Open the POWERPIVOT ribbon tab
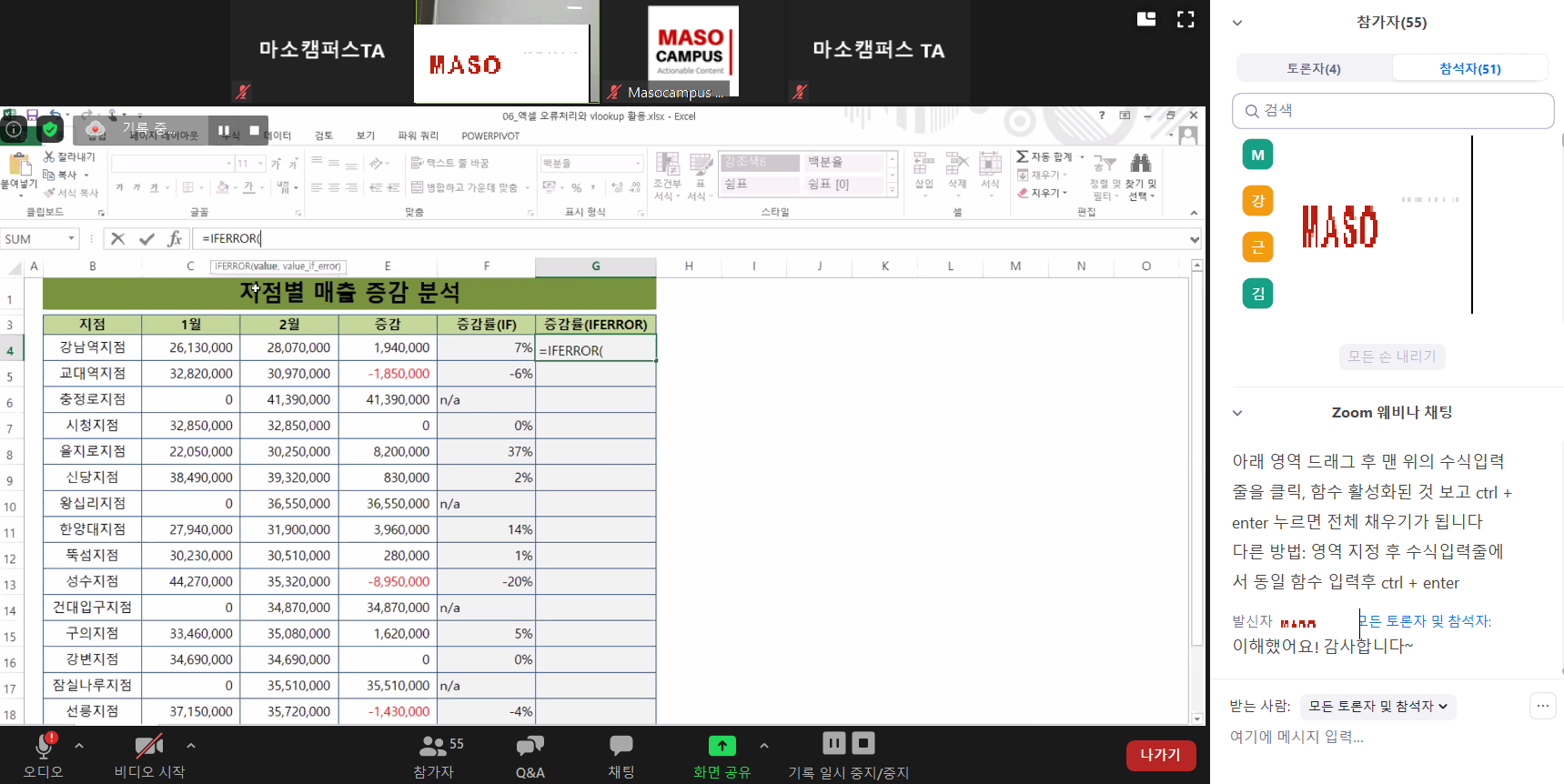 [489, 136]
